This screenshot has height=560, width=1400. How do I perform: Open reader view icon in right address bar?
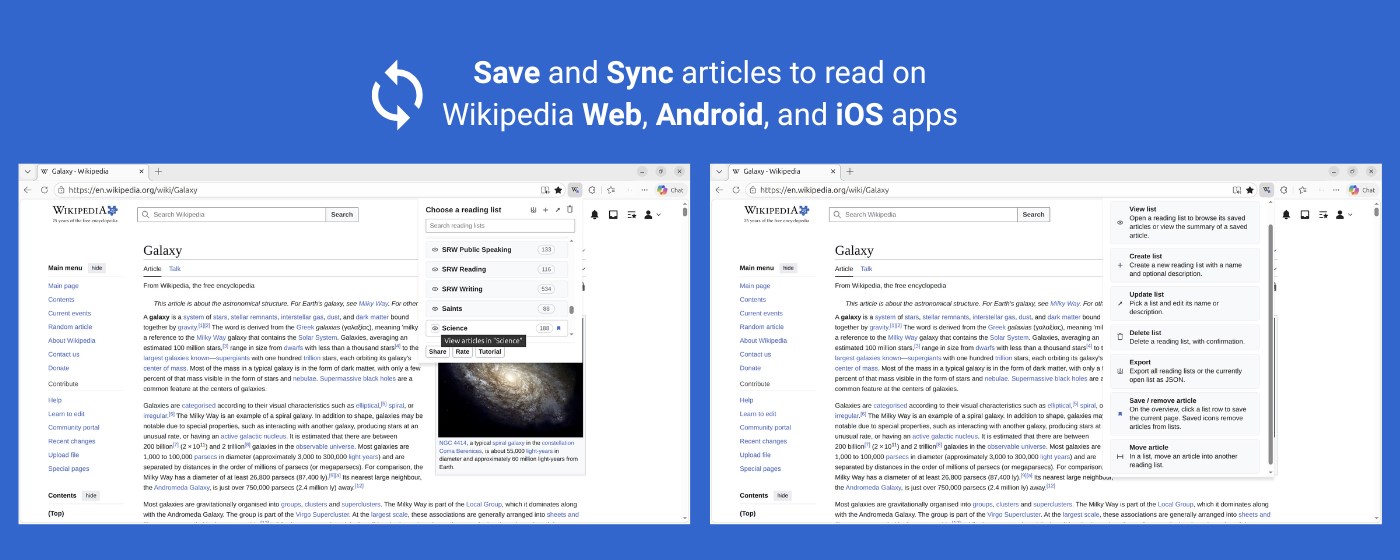(x=1237, y=189)
